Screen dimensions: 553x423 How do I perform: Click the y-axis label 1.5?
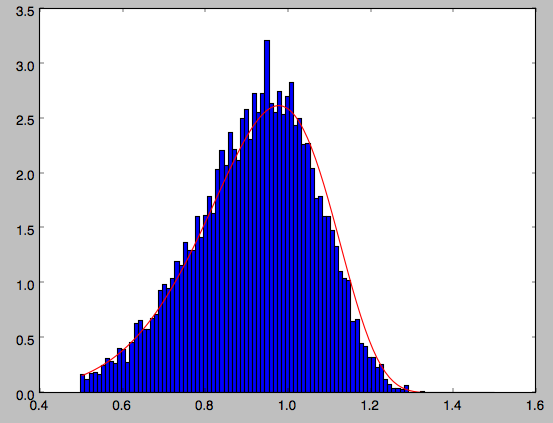(25, 230)
